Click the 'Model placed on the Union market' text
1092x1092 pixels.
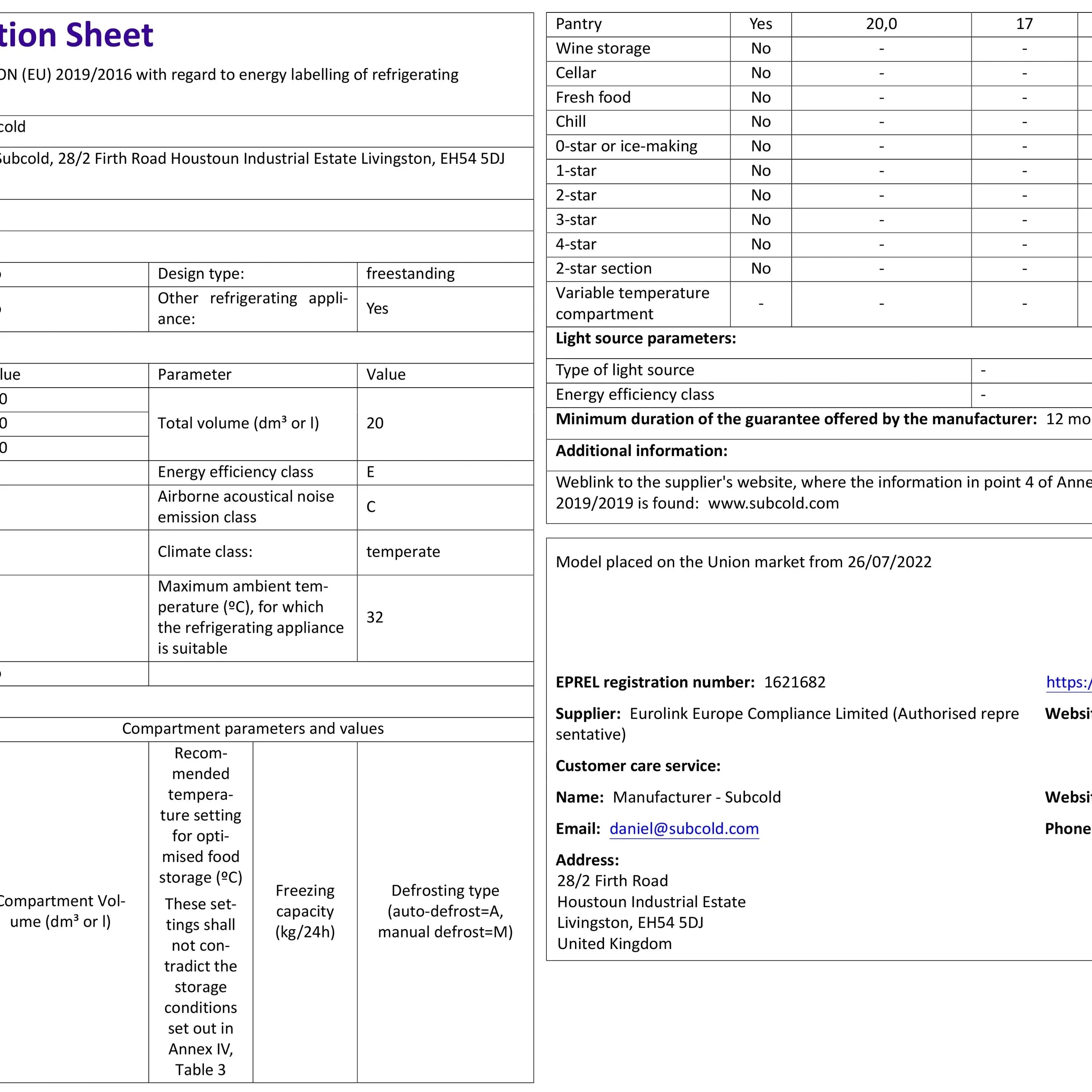coord(743,562)
